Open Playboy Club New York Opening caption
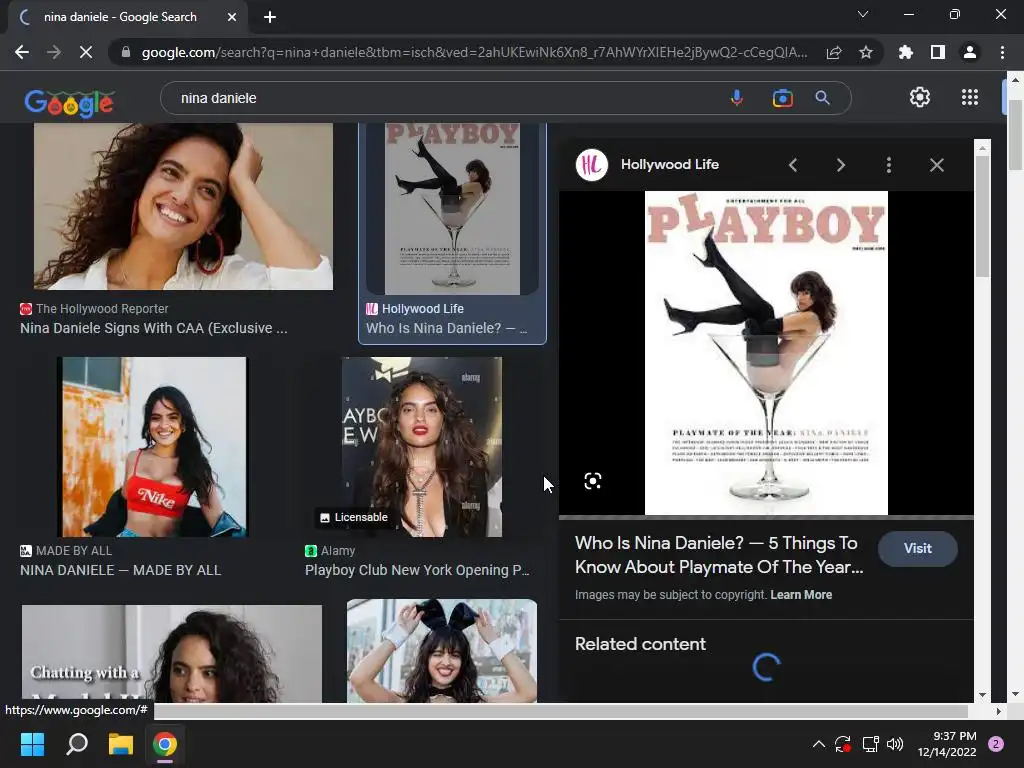Screen dimensions: 1024x768 [x=417, y=570]
